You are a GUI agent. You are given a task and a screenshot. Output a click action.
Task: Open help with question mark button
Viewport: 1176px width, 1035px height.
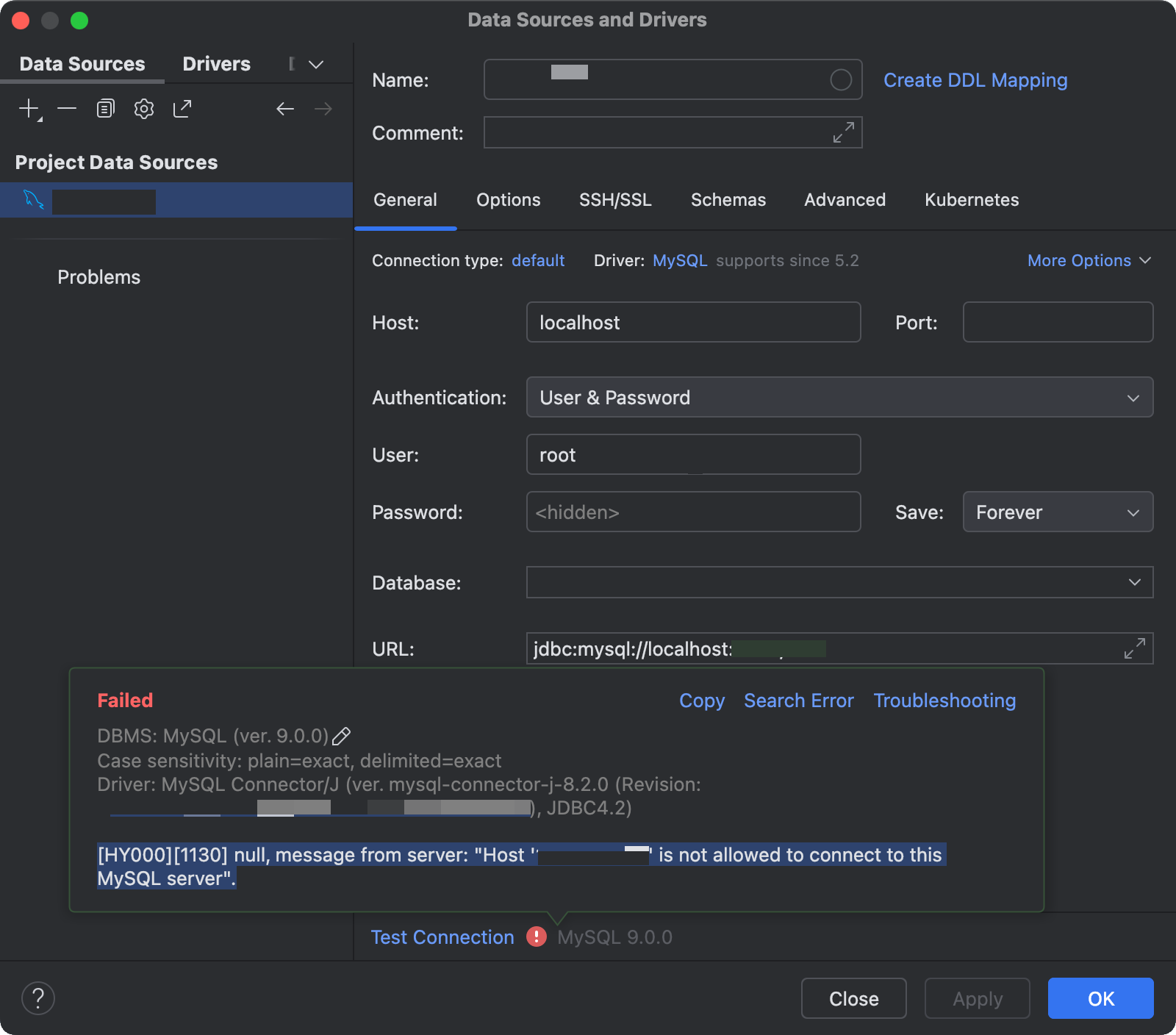(38, 998)
